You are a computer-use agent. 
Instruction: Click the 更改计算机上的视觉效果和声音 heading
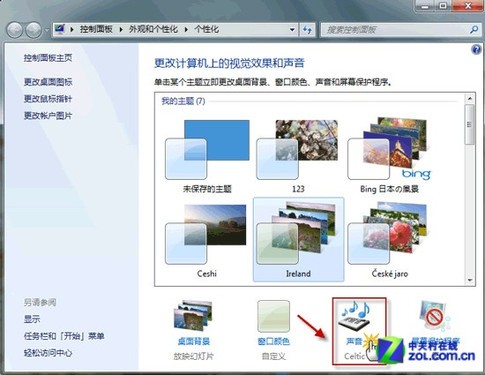click(229, 63)
